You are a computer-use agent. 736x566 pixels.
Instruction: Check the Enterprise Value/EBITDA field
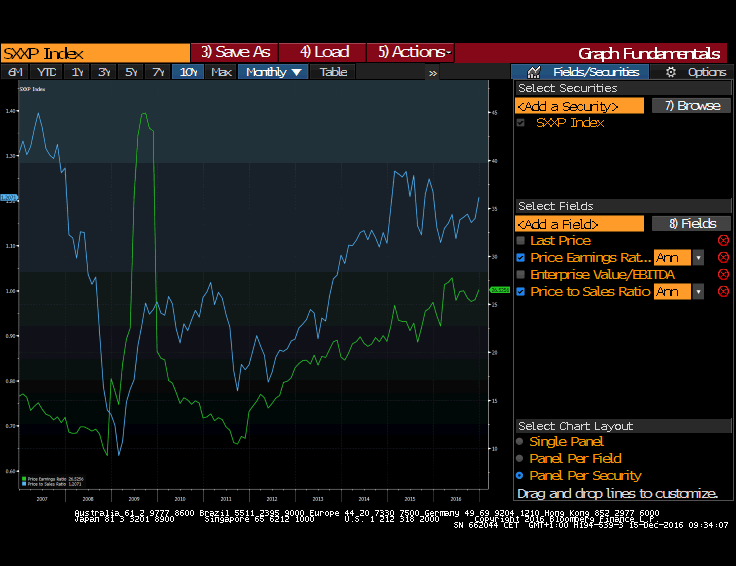[x=521, y=275]
